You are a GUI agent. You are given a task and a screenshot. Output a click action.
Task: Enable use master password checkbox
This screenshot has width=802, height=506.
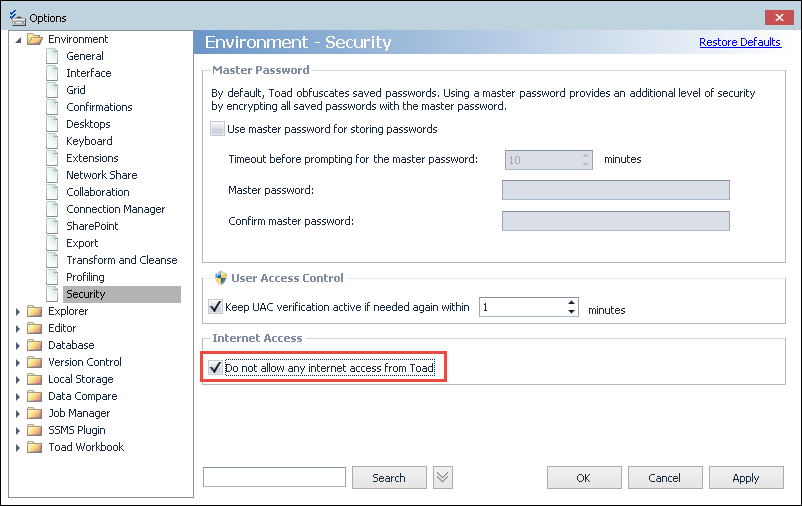pos(217,129)
